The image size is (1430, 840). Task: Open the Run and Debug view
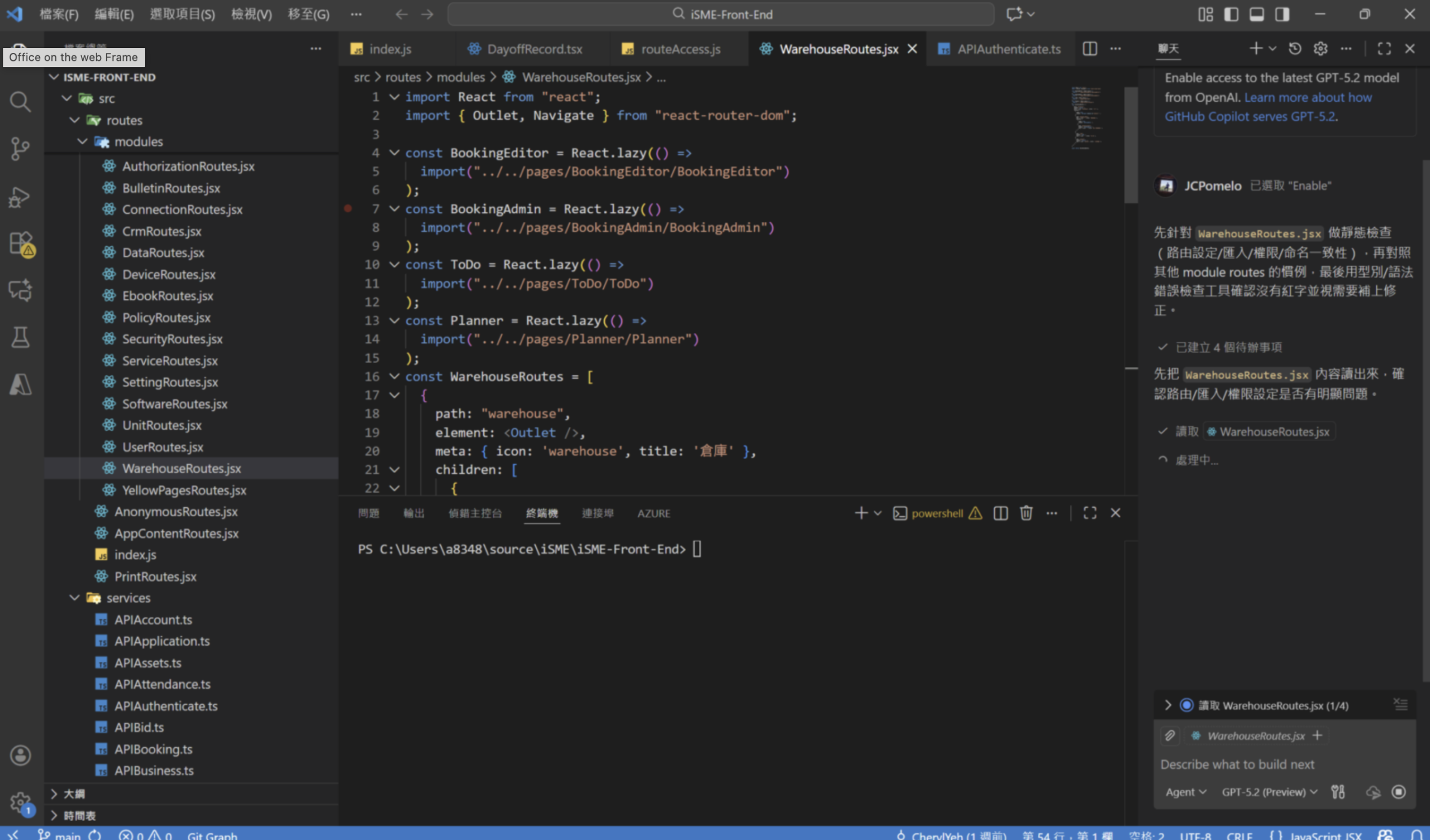pos(21,197)
